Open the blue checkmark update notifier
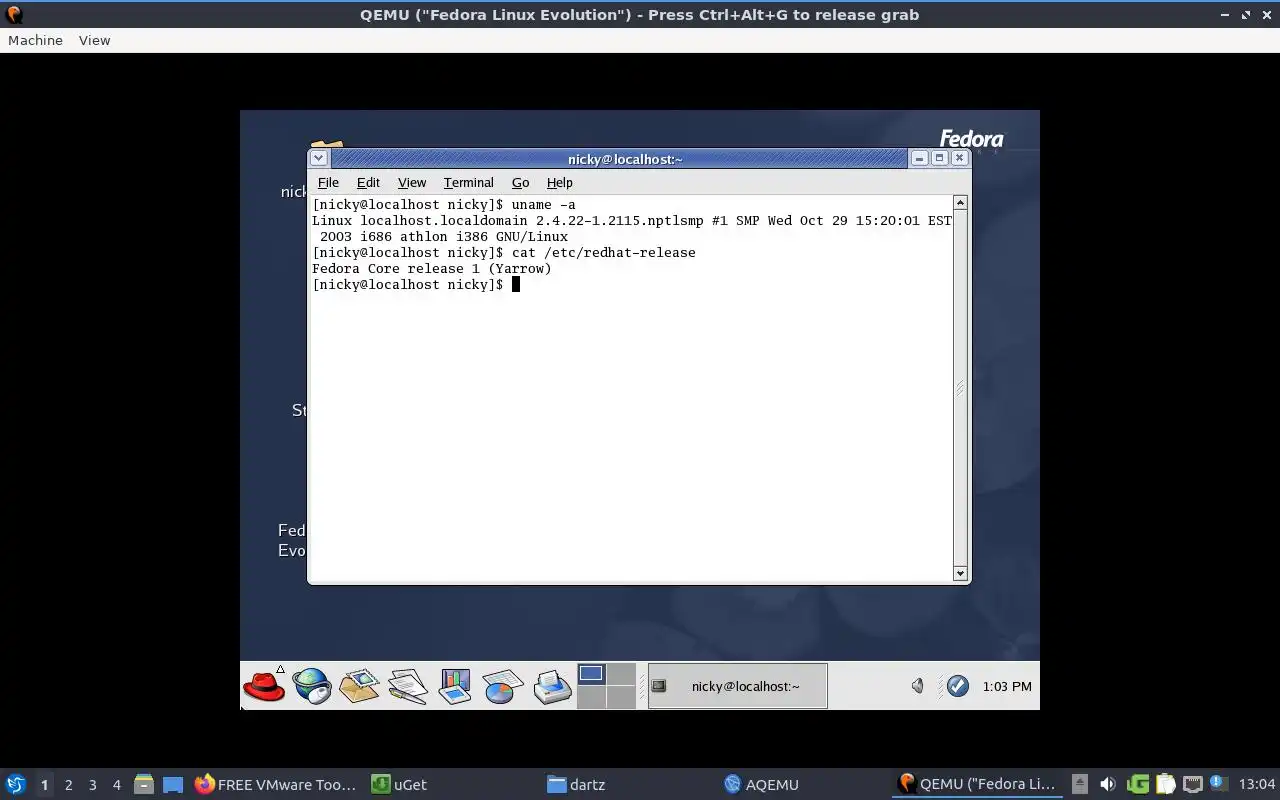 pyautogui.click(x=957, y=686)
